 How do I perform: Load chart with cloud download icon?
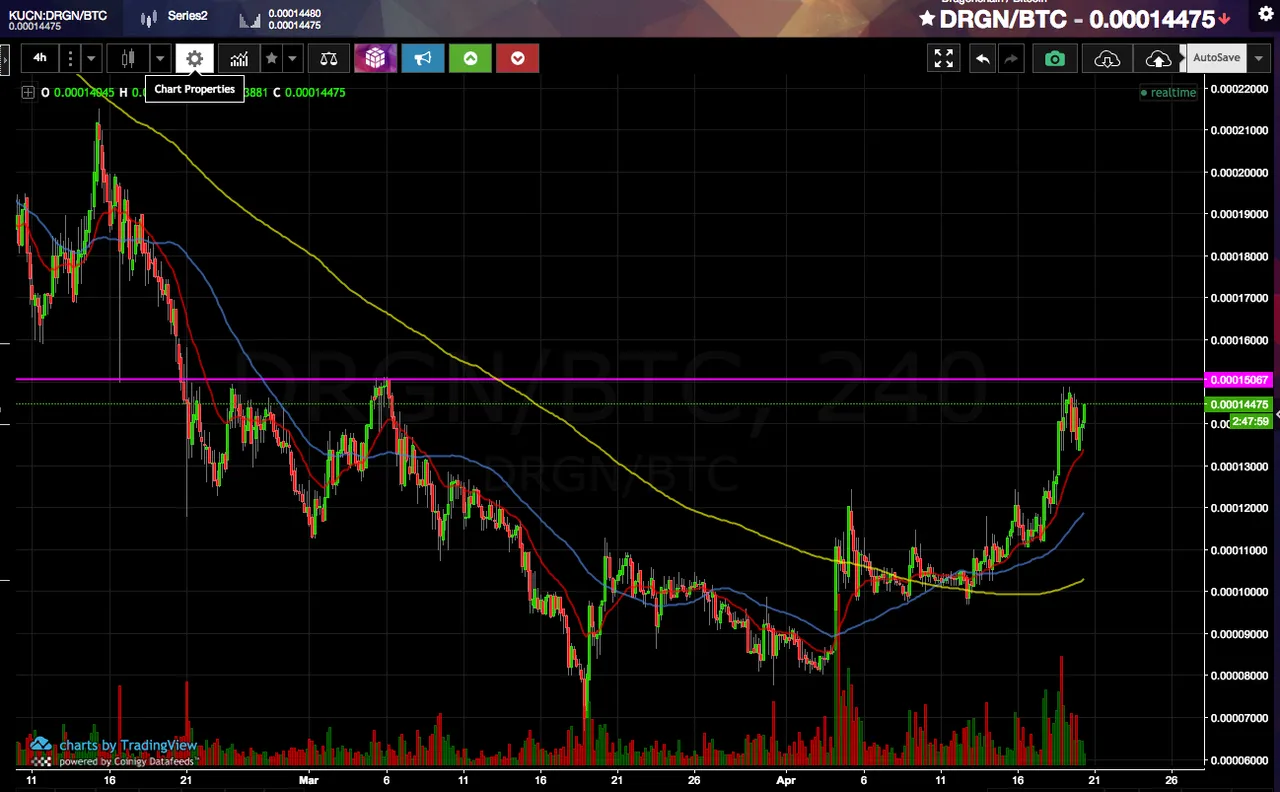coord(1107,58)
